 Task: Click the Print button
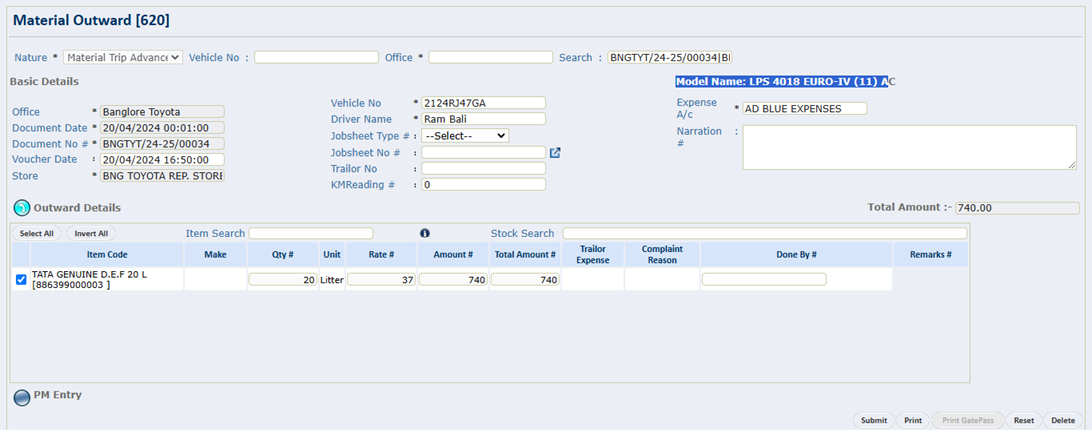[x=912, y=421]
